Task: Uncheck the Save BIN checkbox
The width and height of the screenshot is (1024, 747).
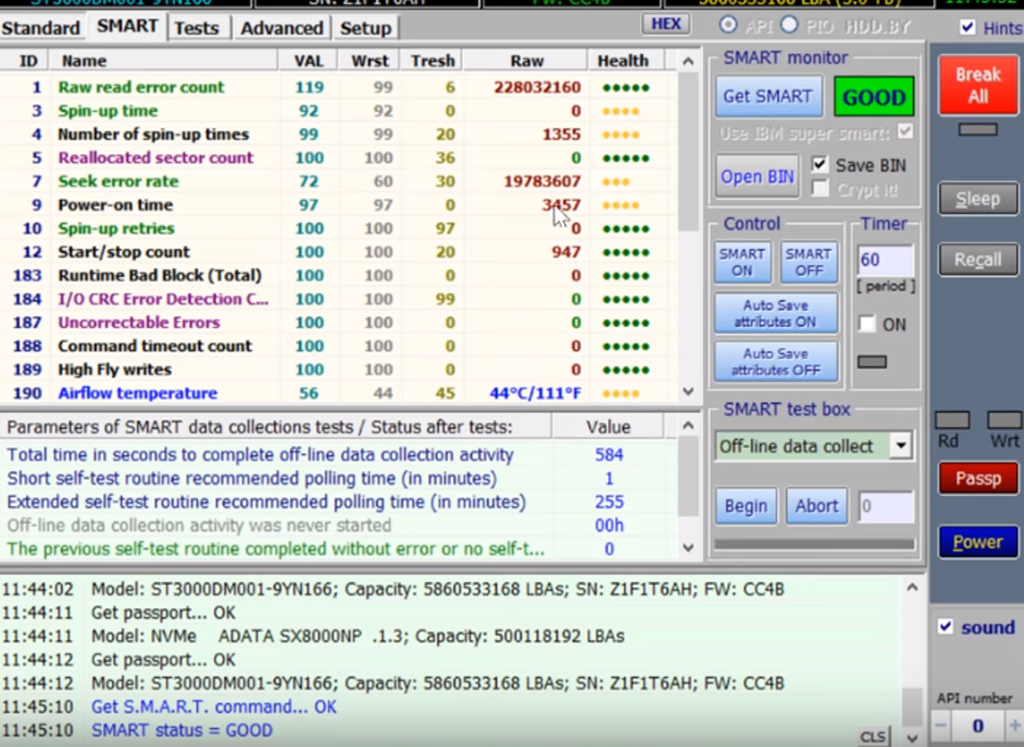Action: click(820, 164)
